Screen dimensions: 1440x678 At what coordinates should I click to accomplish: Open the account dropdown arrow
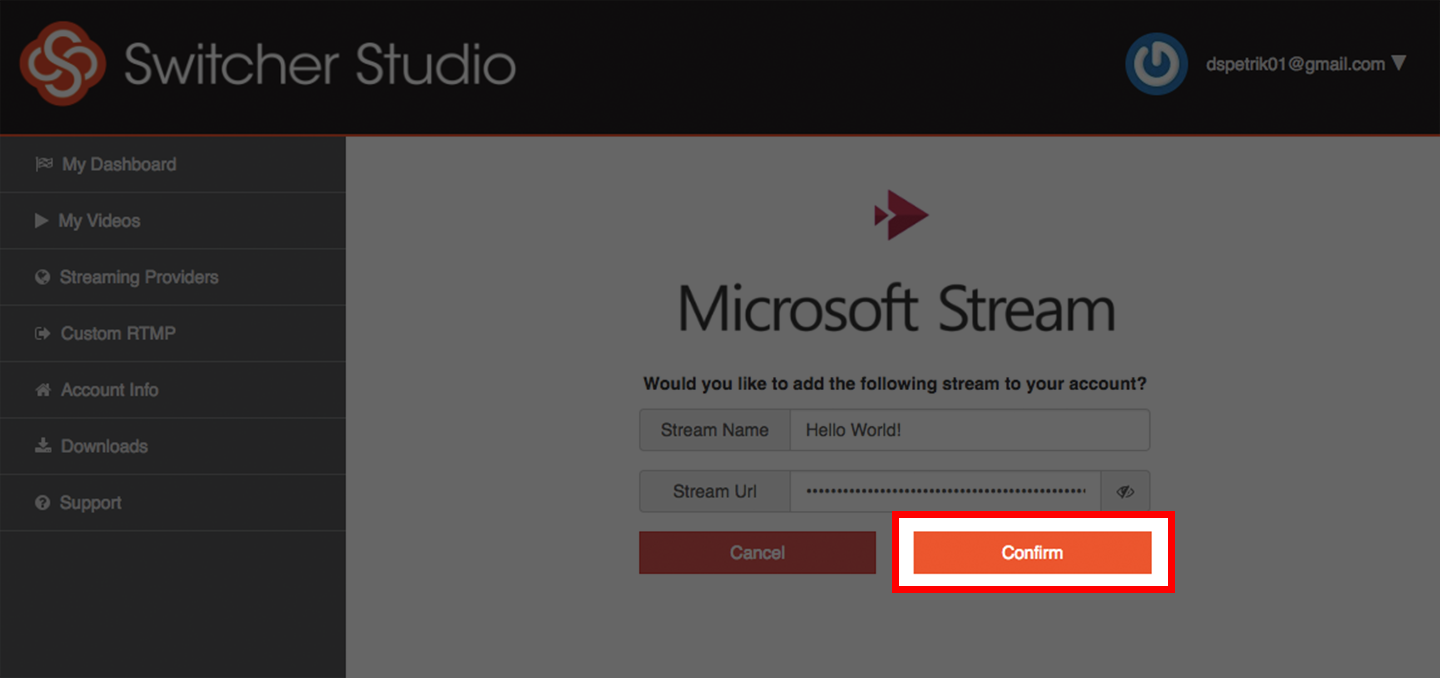[1399, 63]
